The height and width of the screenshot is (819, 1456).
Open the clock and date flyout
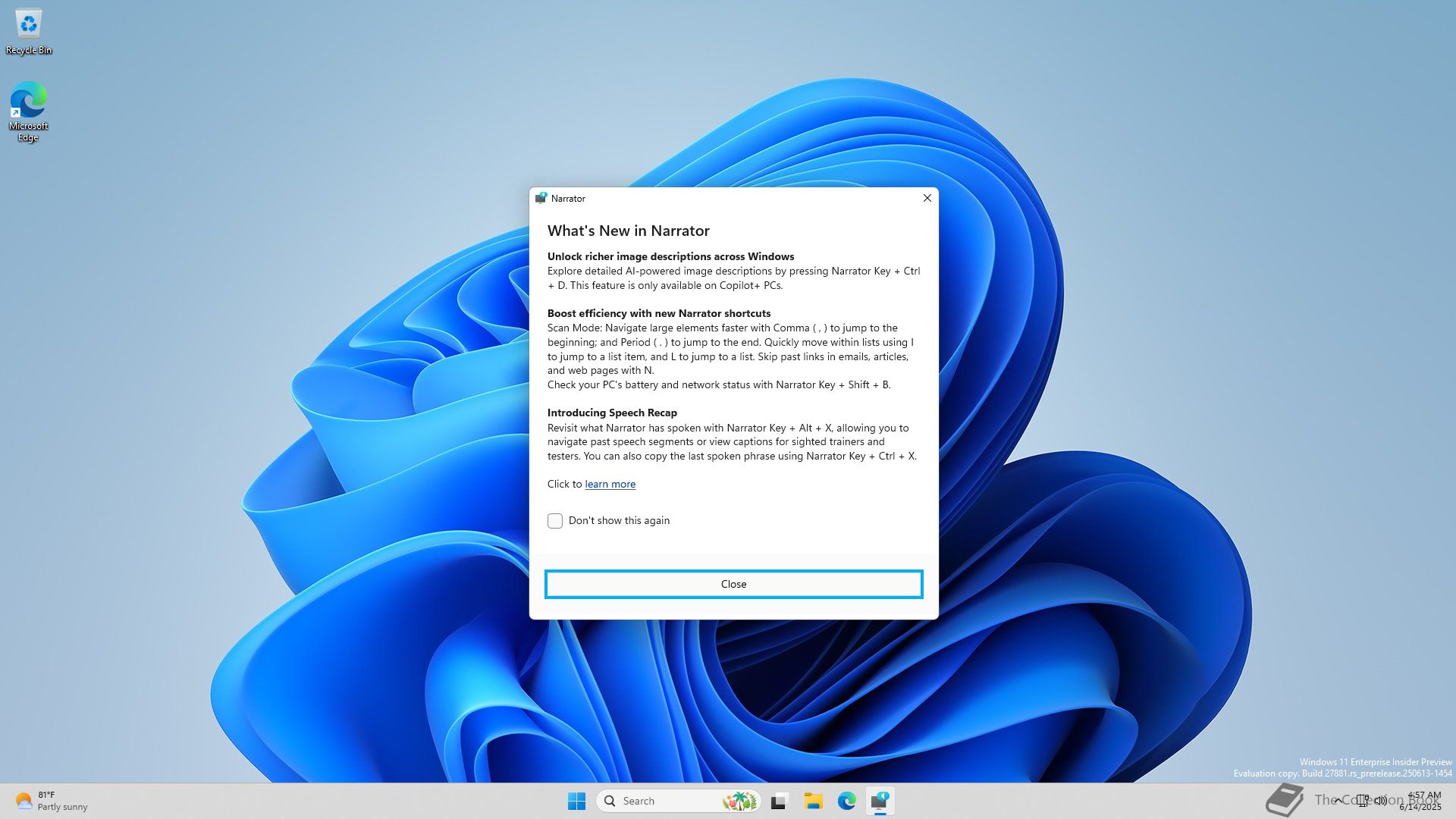pyautogui.click(x=1421, y=801)
